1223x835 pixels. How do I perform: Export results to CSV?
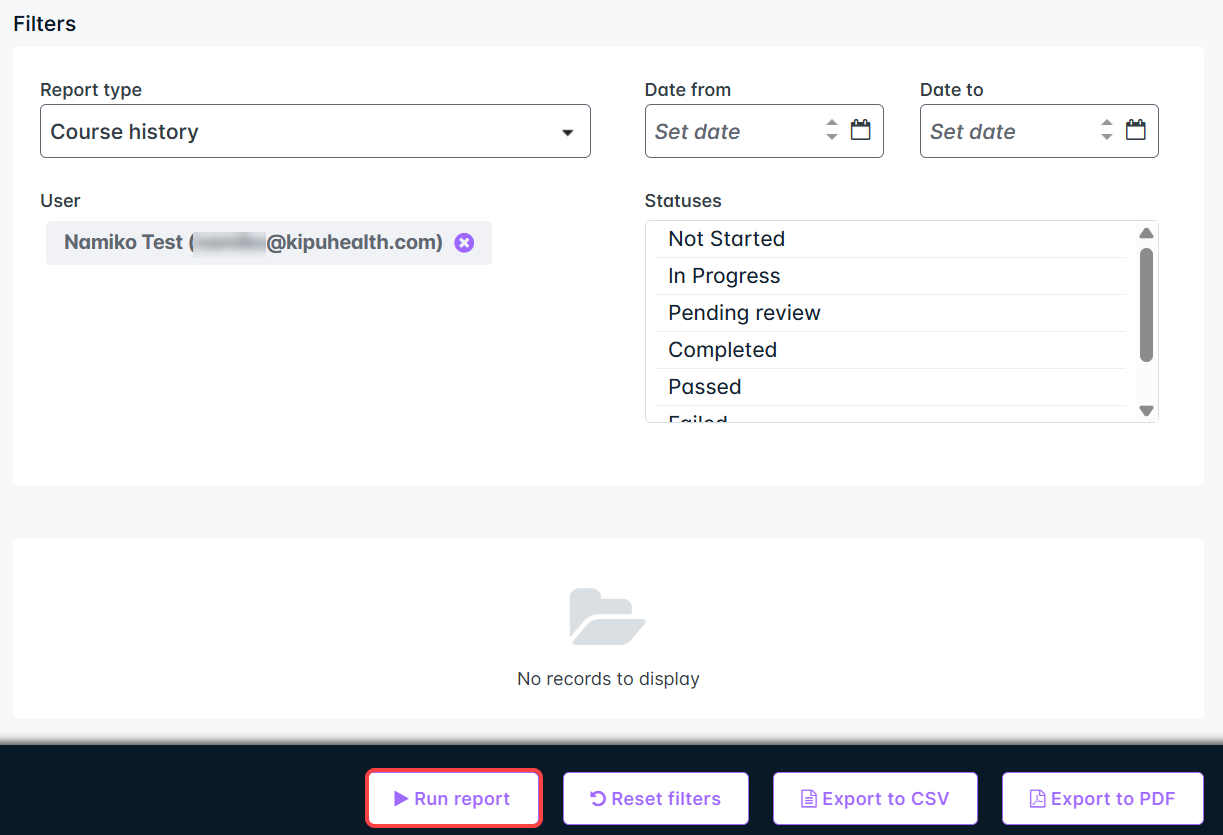[x=875, y=799]
